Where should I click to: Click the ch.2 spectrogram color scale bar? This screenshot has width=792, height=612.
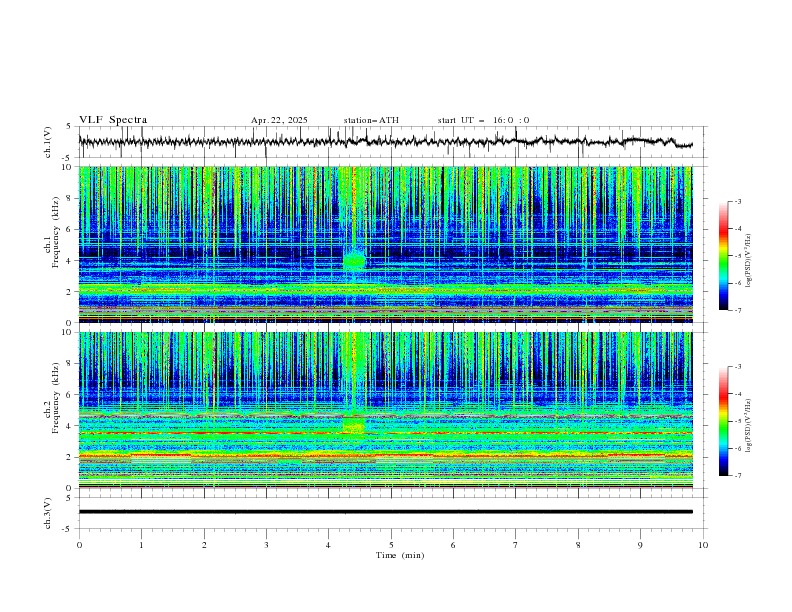coord(724,421)
